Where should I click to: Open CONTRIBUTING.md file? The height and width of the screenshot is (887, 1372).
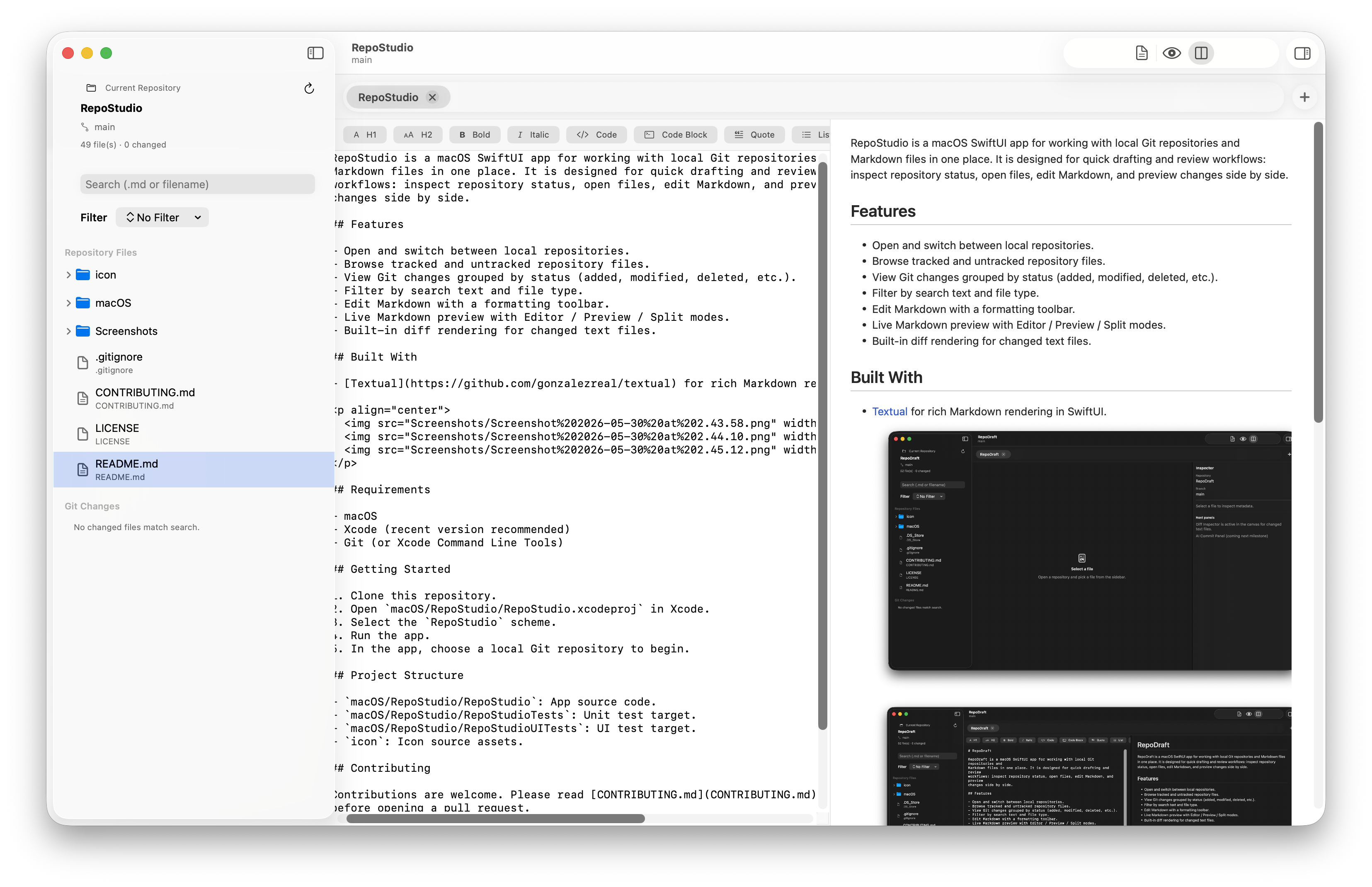(x=194, y=399)
